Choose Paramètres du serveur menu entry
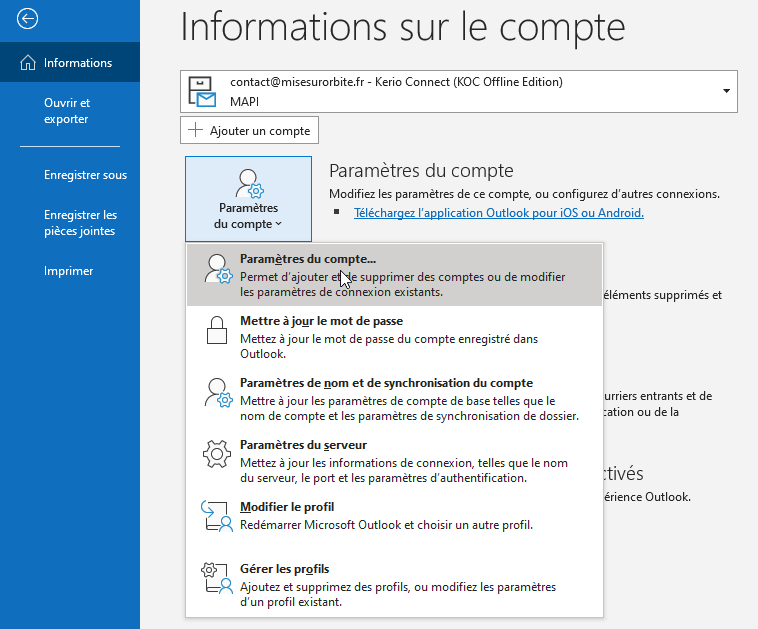The image size is (758, 629). pos(305,445)
